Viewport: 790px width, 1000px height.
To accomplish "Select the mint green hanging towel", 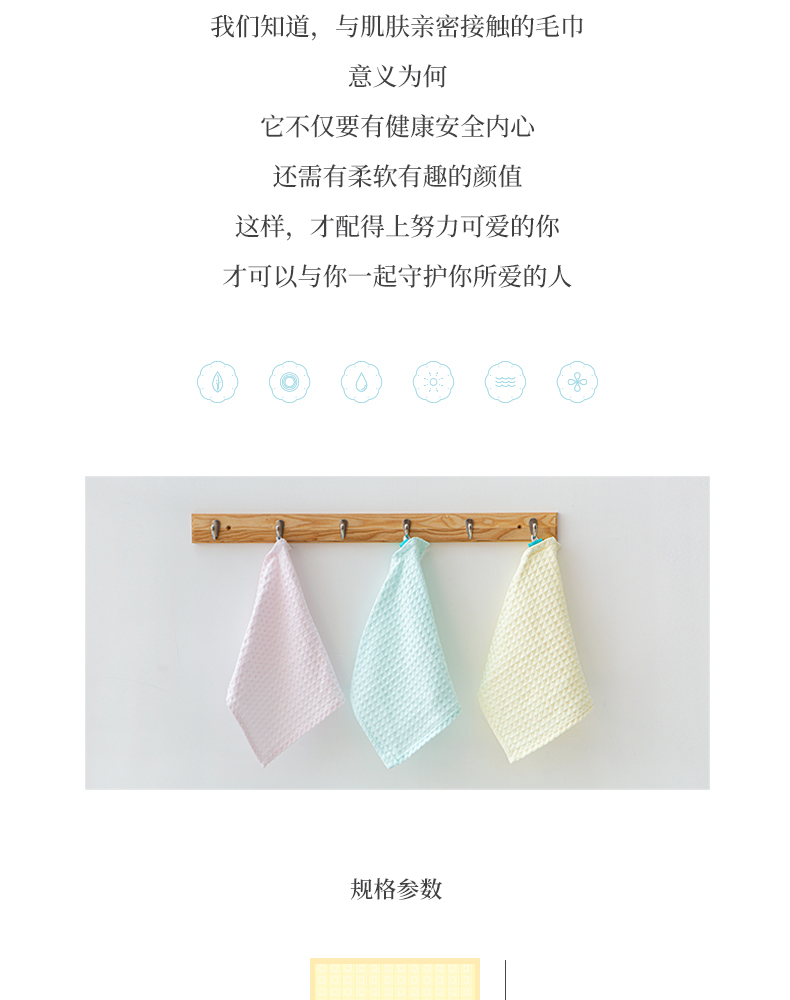I will [405, 651].
